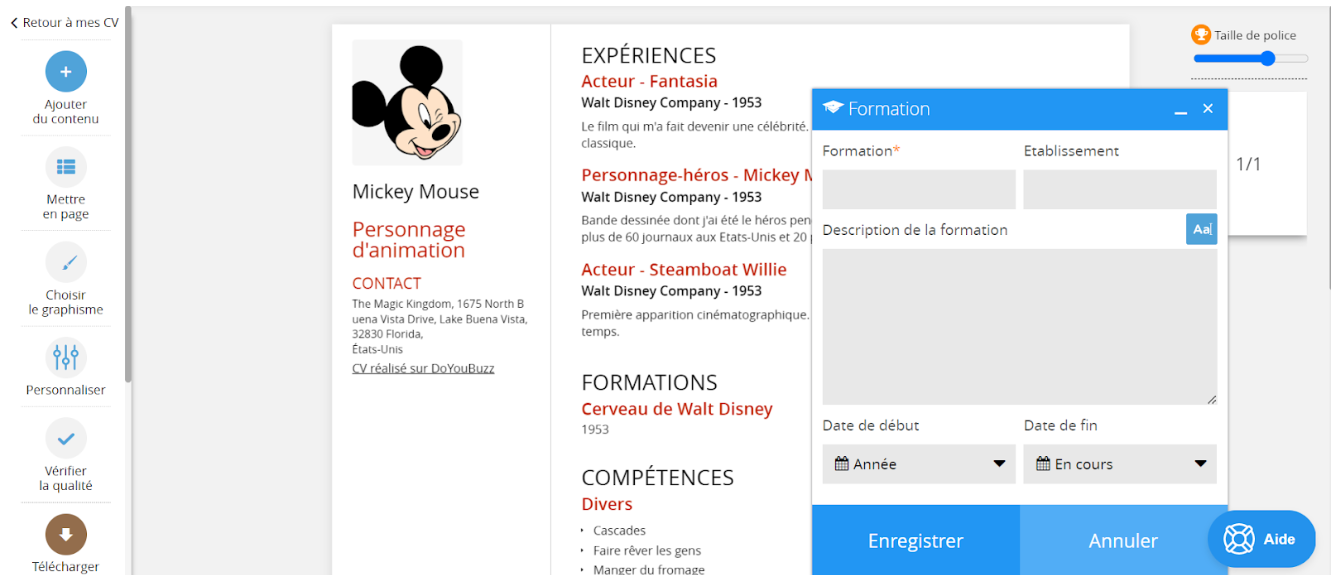Viewport: 1332px width, 578px height.
Task: Select the Choisir le graphisme brush icon
Action: coord(66,263)
